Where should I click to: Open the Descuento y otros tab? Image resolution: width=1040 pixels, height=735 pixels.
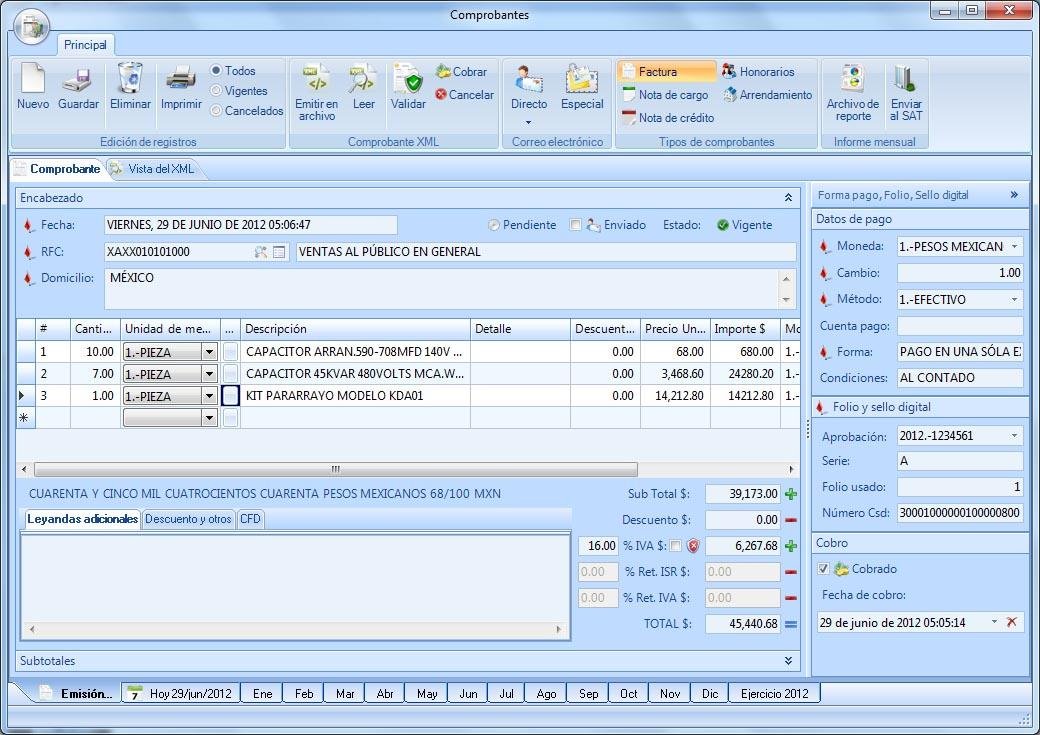(x=188, y=519)
